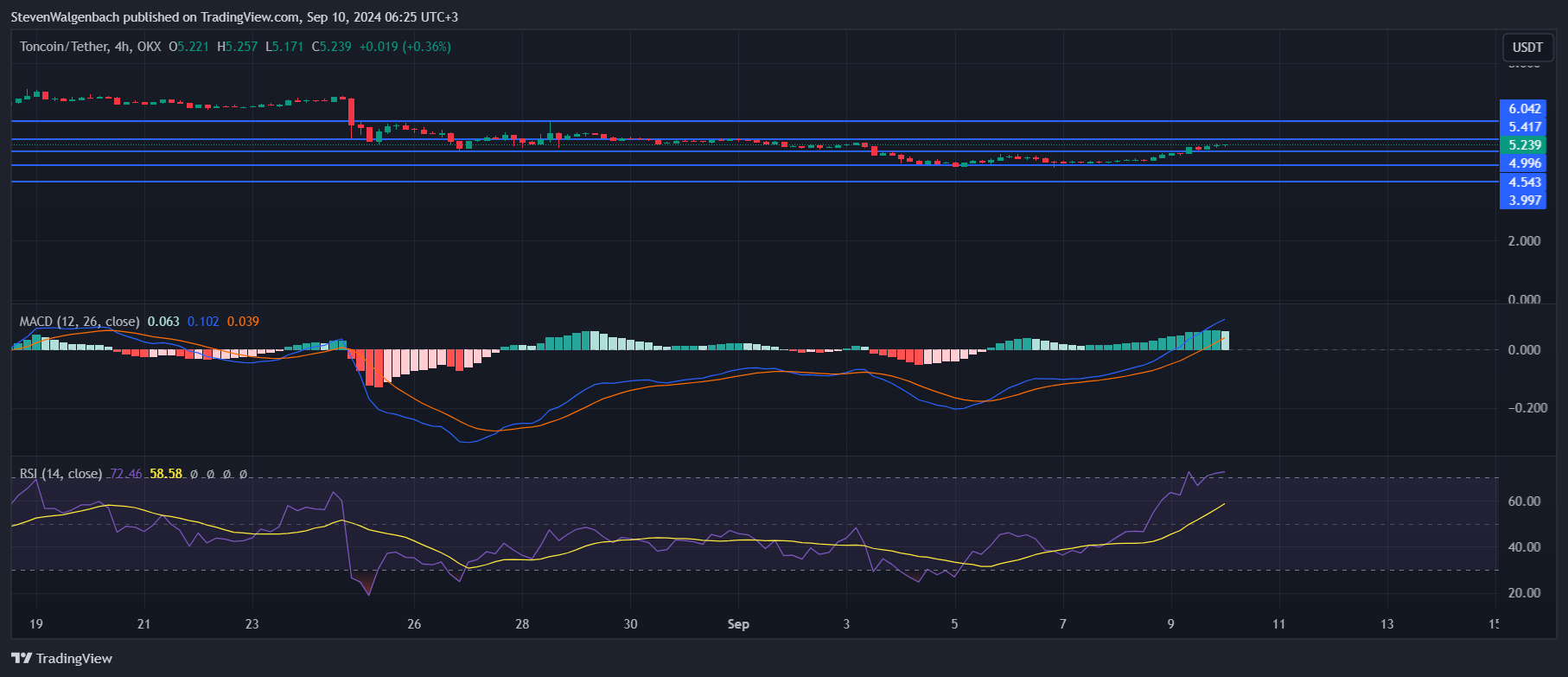This screenshot has height=677, width=1568.
Task: Click the change value +0.019 (+0.36%)
Action: tap(405, 47)
